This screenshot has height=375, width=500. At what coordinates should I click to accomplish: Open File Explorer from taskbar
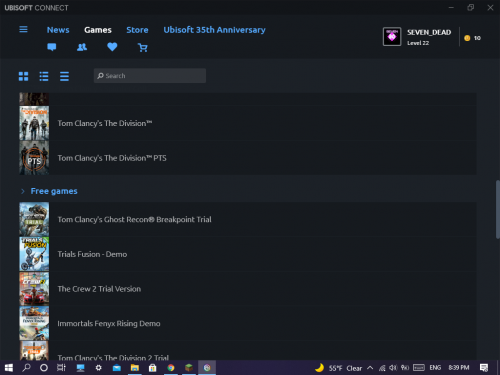135,368
